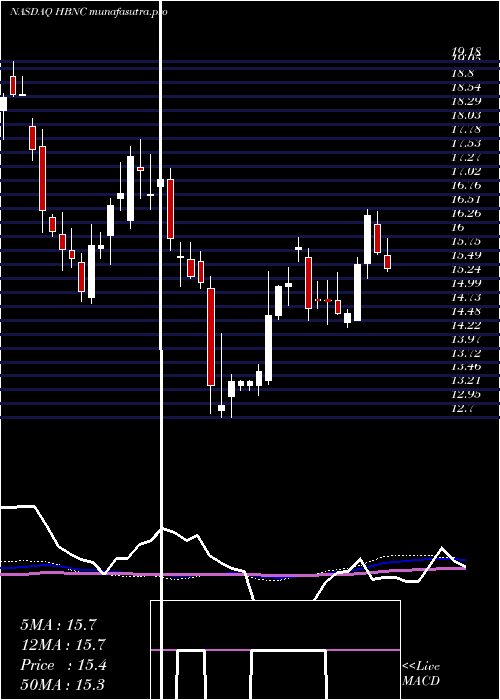Click the 14.99 price axis label

click(466, 283)
